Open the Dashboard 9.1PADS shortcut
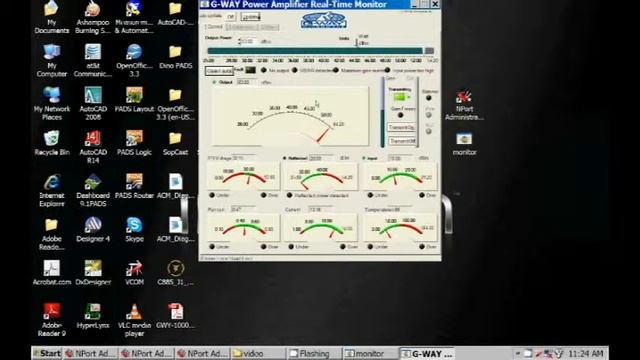The height and width of the screenshot is (360, 640). 93,191
